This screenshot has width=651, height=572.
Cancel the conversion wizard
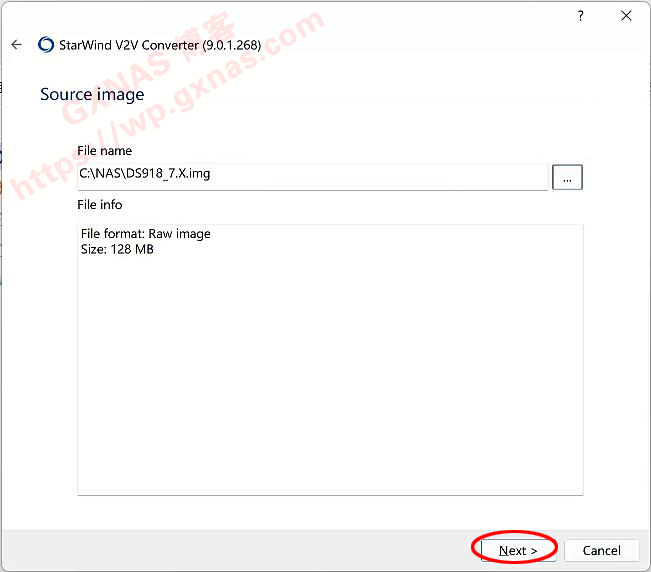click(601, 550)
